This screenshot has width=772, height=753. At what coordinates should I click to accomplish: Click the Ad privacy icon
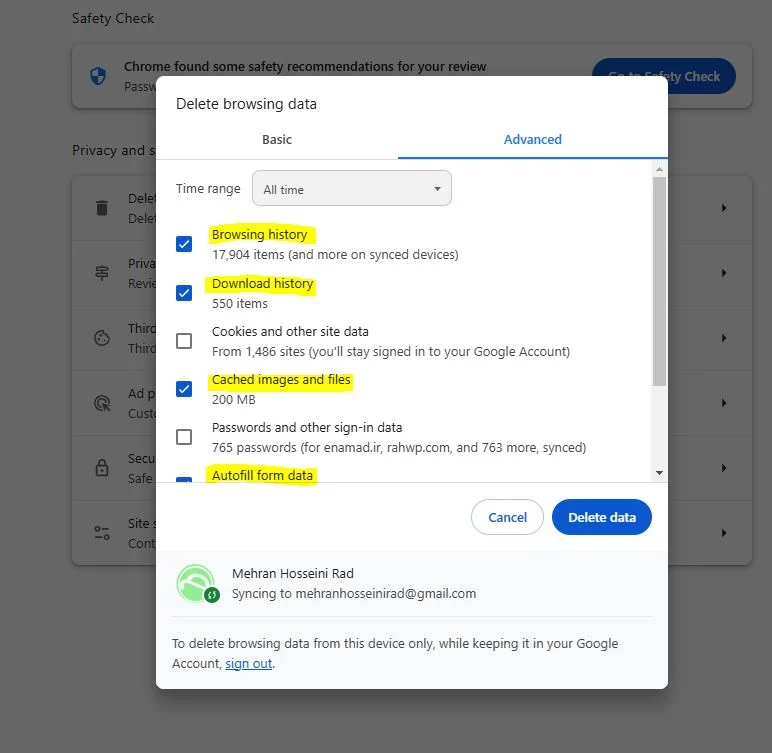102,403
